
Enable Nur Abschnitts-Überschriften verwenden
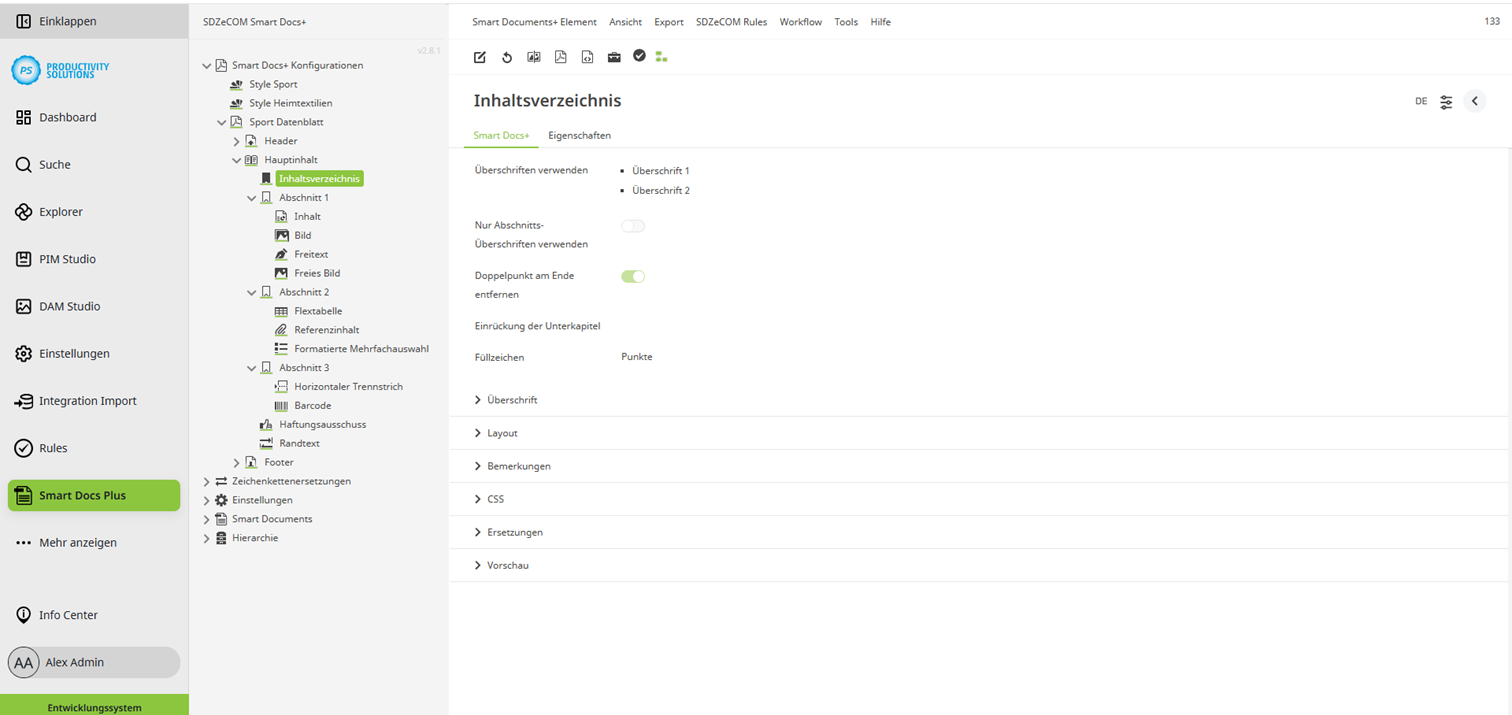point(633,226)
